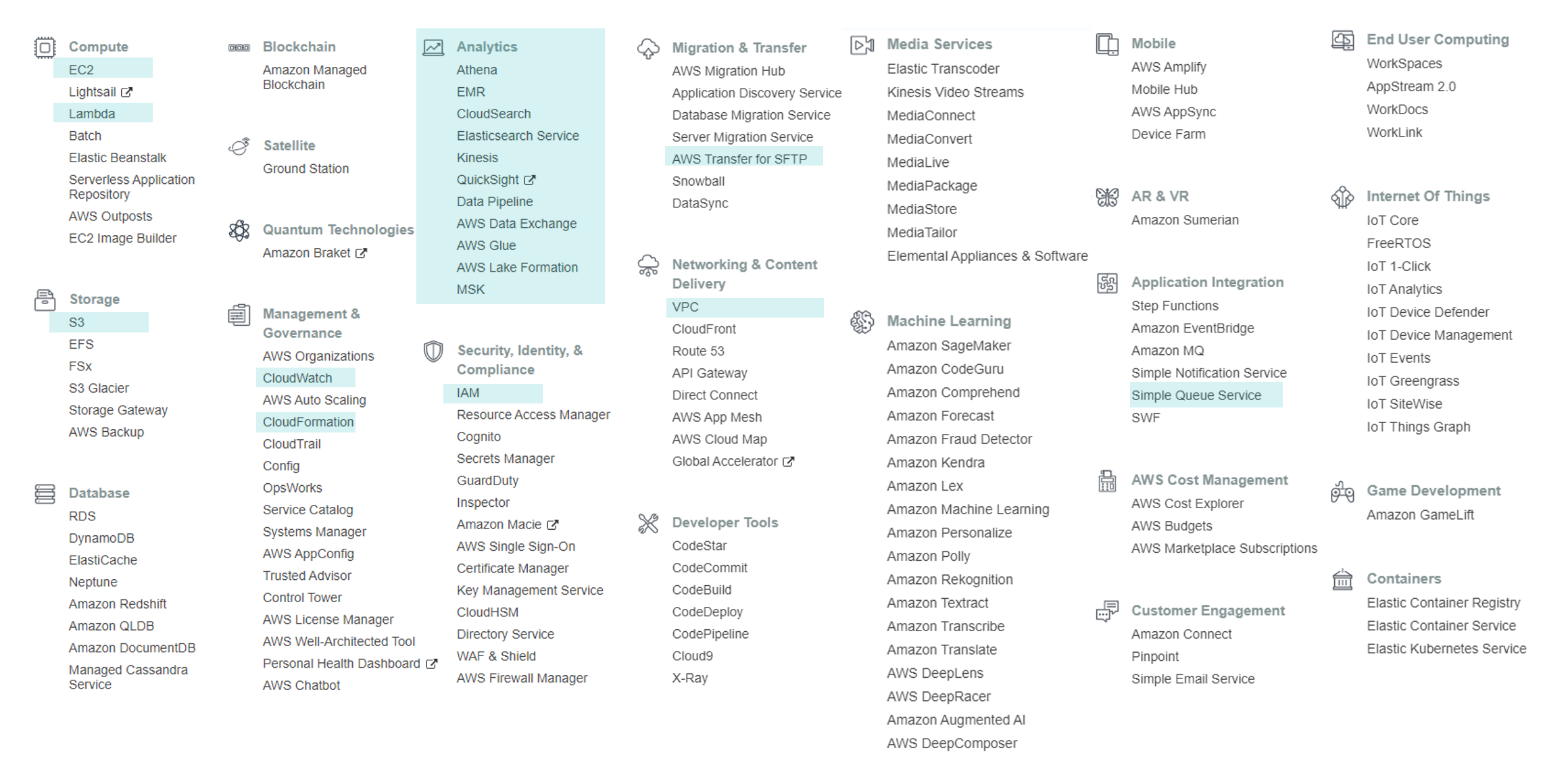The width and height of the screenshot is (1568, 767).
Task: Open Elastic Kubernetes Service
Action: coord(1446,649)
